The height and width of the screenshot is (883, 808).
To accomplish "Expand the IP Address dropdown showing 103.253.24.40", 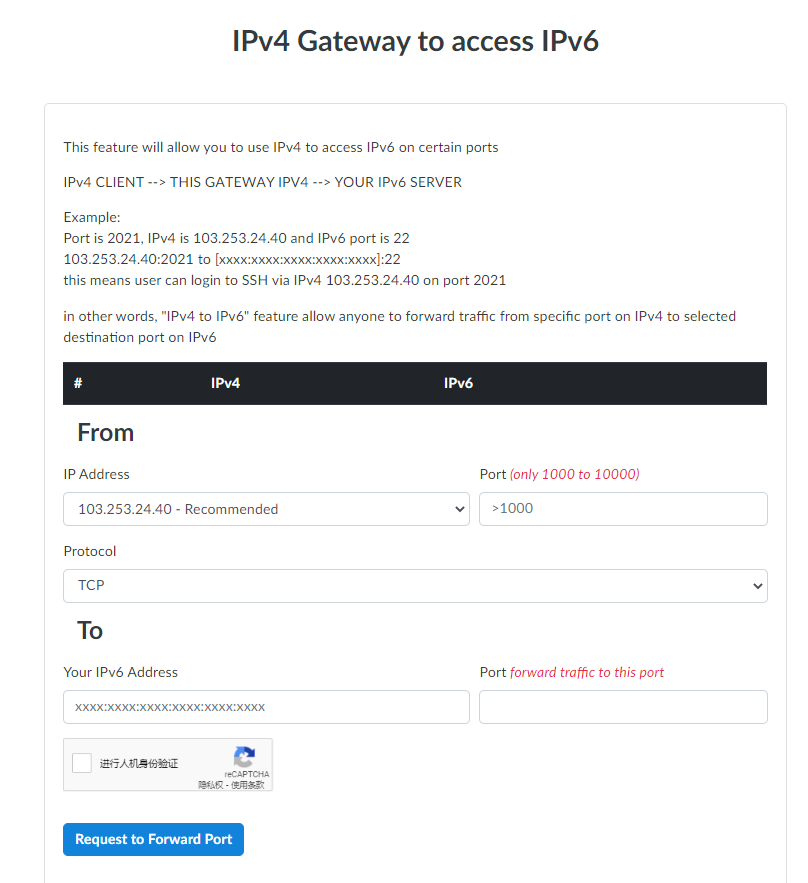I will click(266, 509).
